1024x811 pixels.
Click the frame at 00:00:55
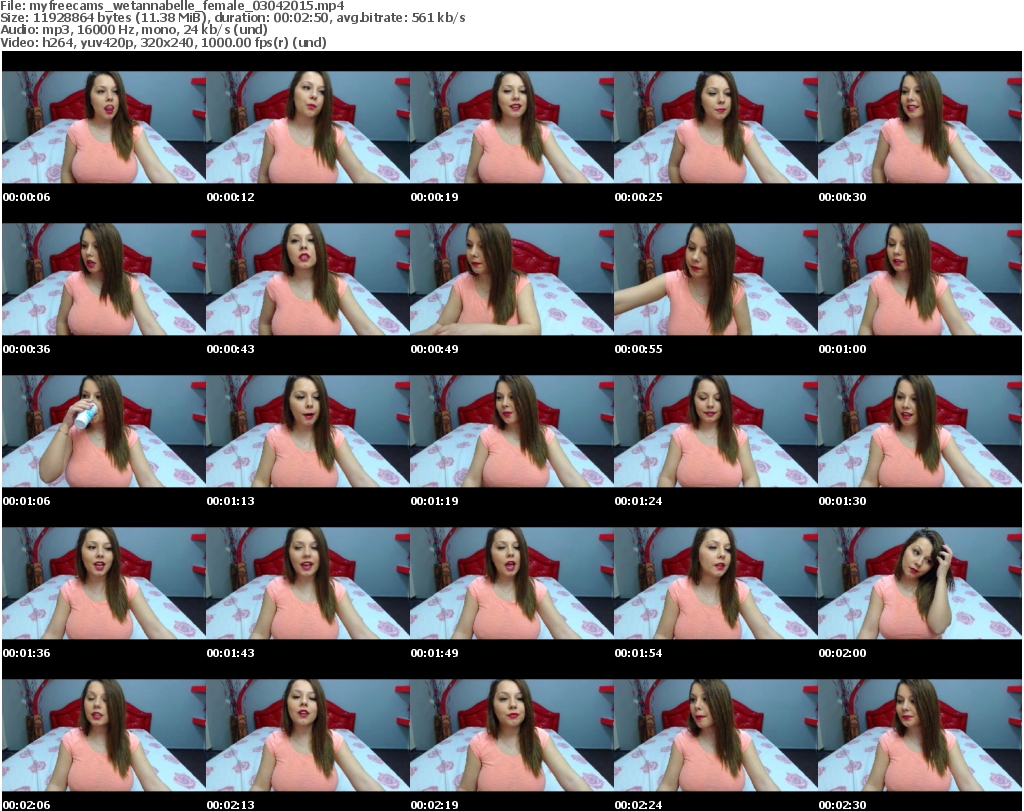pos(715,279)
